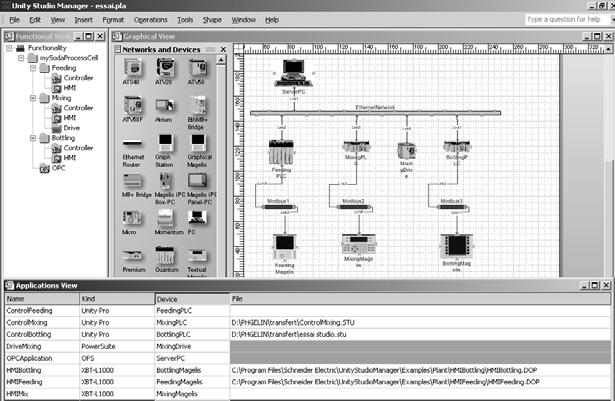Sort applications by Name column header
615x401 pixels.
42,299
